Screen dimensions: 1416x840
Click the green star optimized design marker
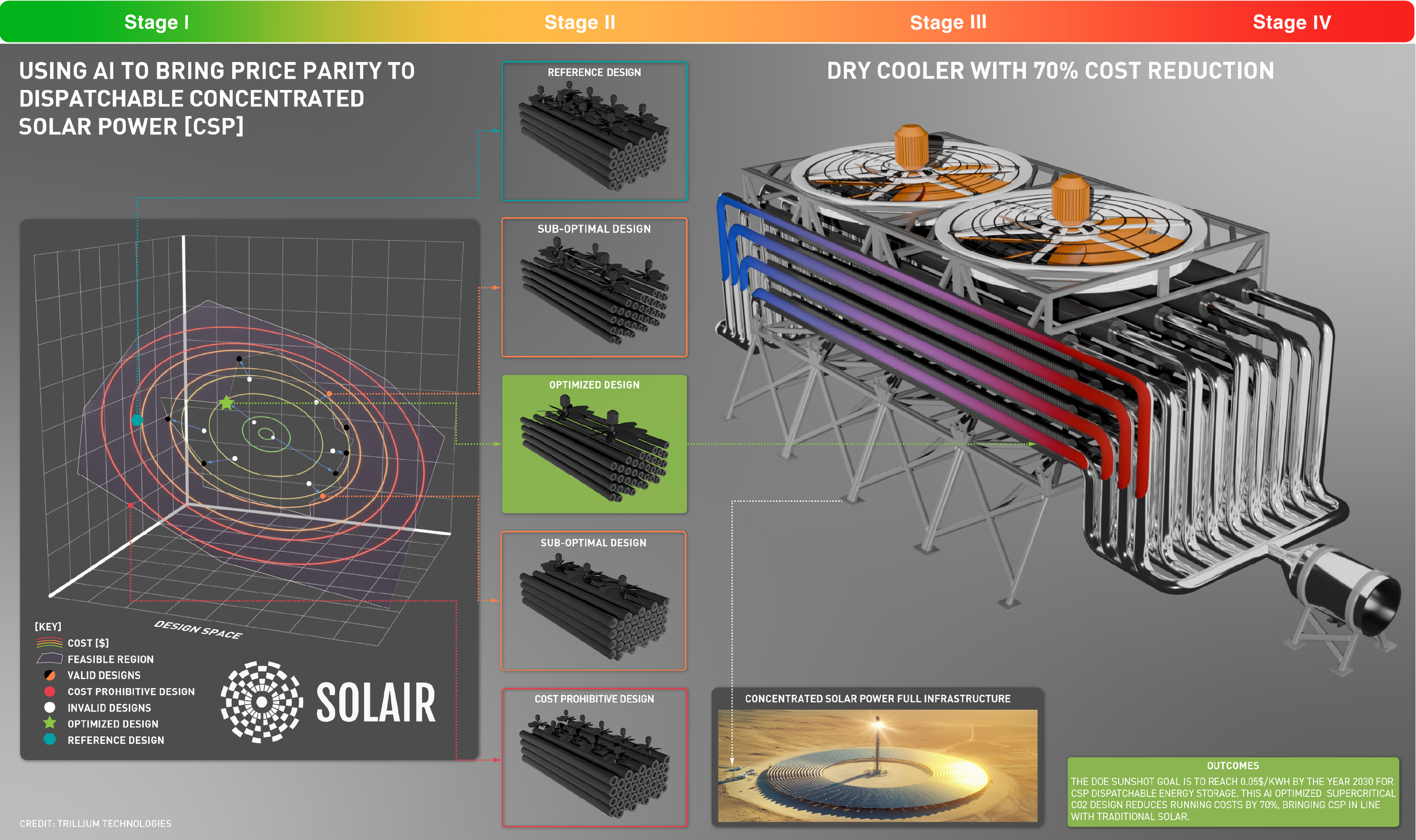pos(226,403)
